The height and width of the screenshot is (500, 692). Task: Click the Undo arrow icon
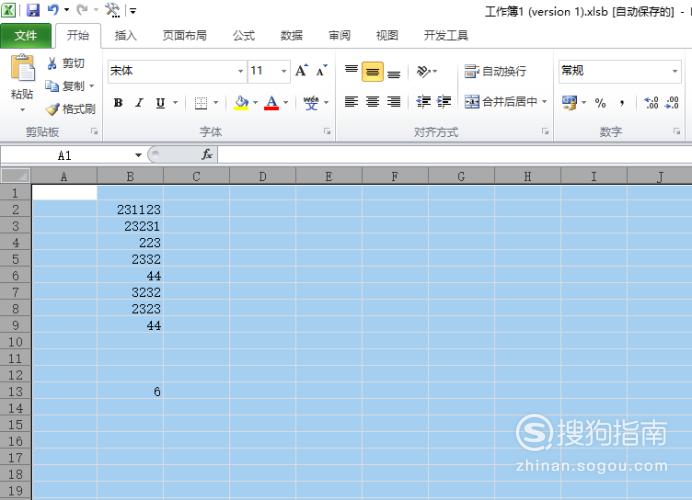click(x=53, y=9)
